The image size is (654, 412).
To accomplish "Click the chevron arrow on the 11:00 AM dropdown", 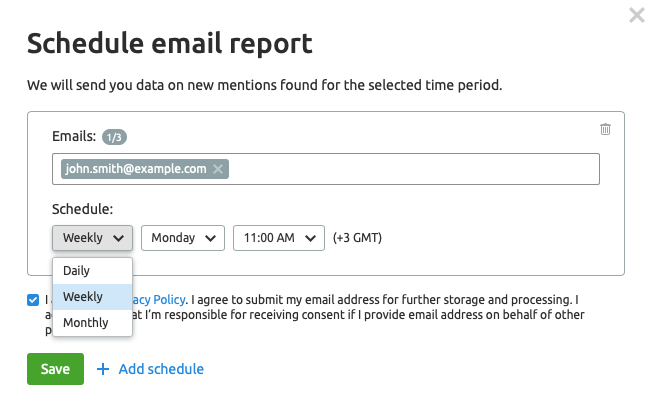I will 310,238.
